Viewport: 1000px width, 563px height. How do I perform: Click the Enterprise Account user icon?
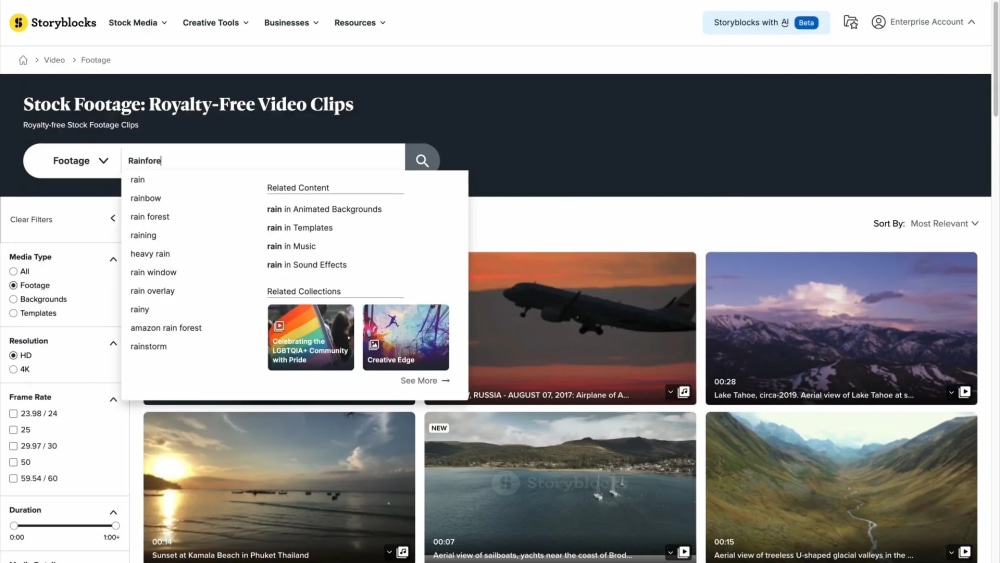(878, 22)
